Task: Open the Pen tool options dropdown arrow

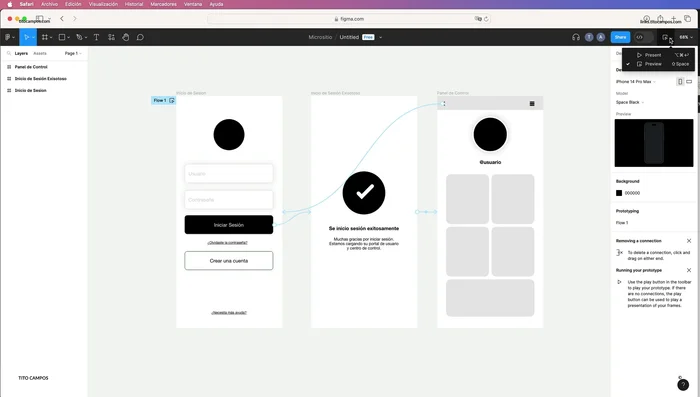Action: pos(86,38)
